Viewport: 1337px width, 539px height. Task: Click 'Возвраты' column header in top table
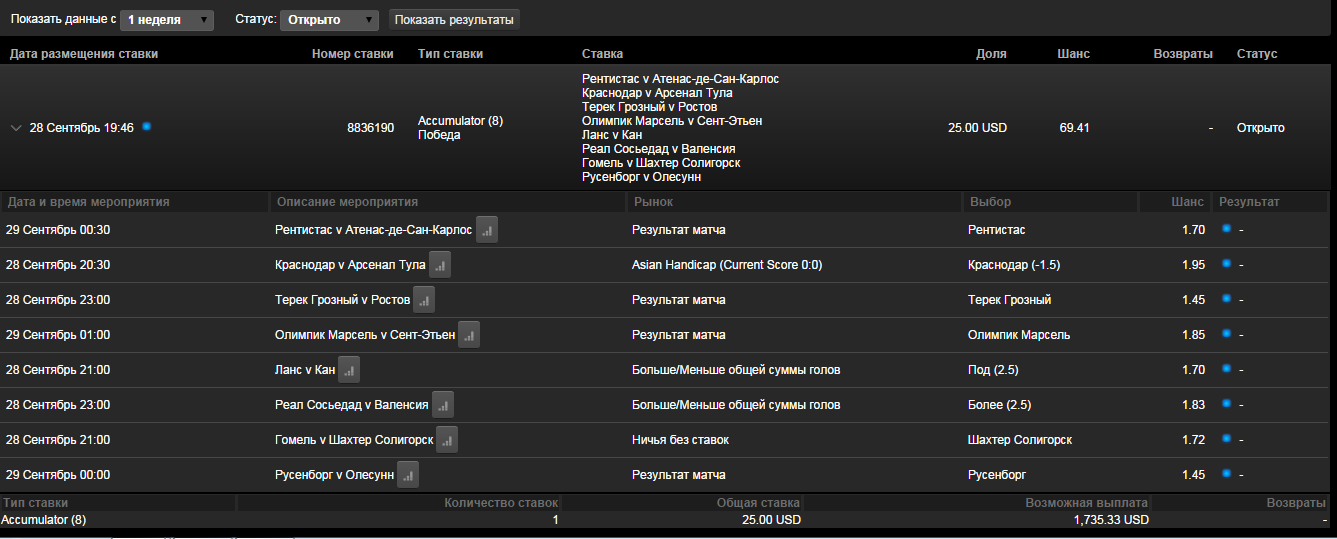click(x=1183, y=54)
